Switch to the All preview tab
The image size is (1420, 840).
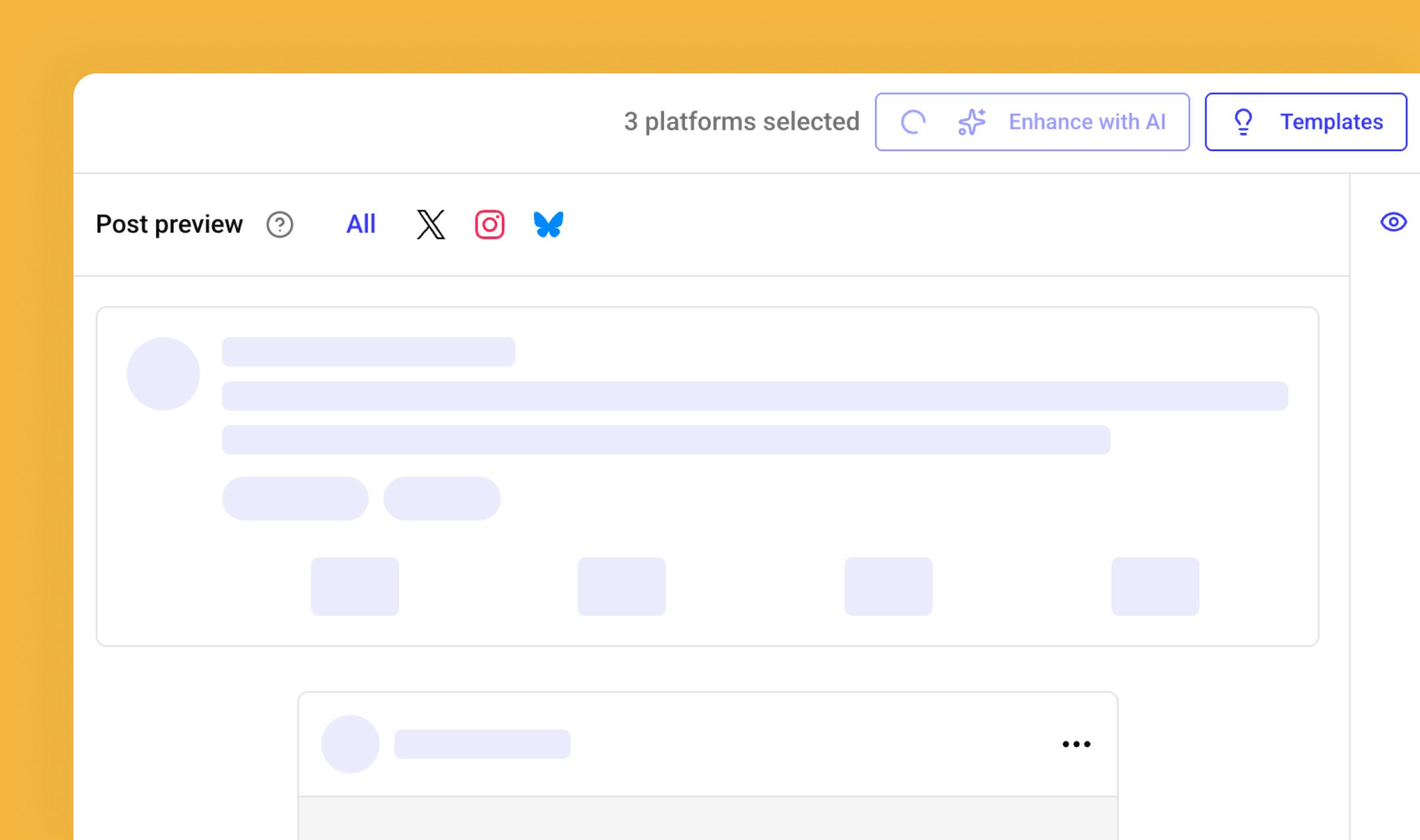pyautogui.click(x=360, y=225)
